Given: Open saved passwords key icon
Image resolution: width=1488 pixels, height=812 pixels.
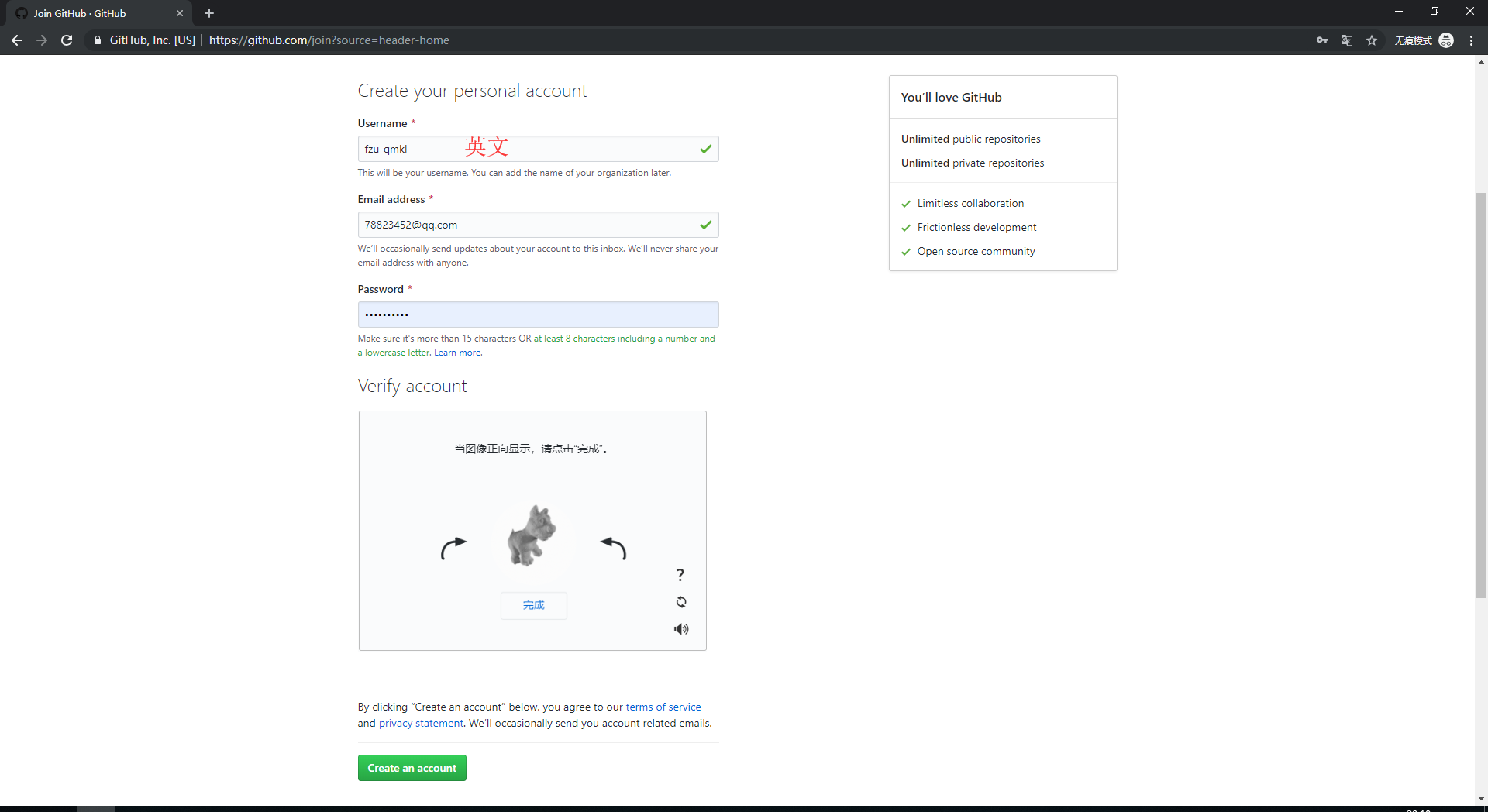Looking at the screenshot, I should 1322,40.
